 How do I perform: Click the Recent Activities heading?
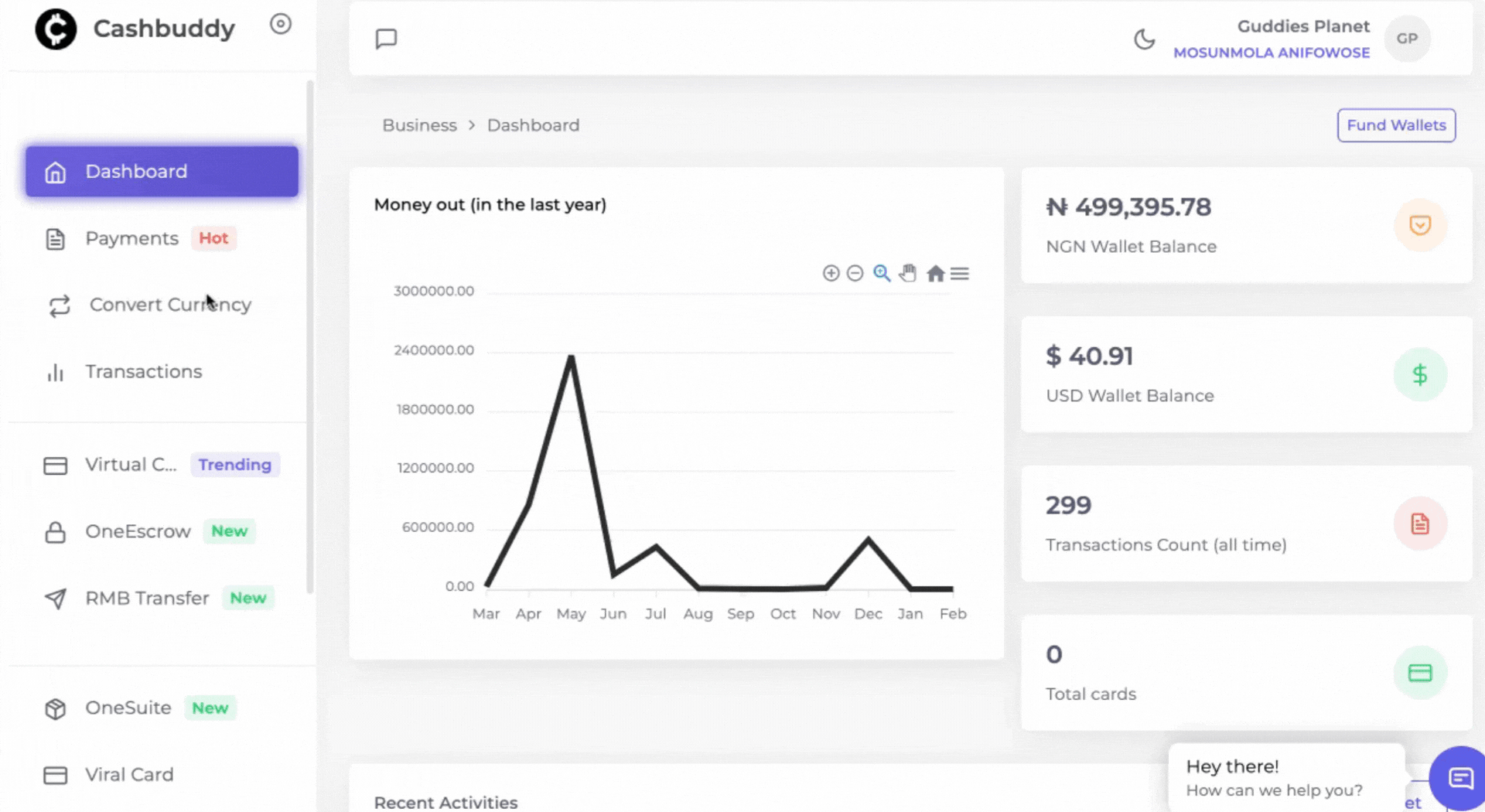(445, 803)
